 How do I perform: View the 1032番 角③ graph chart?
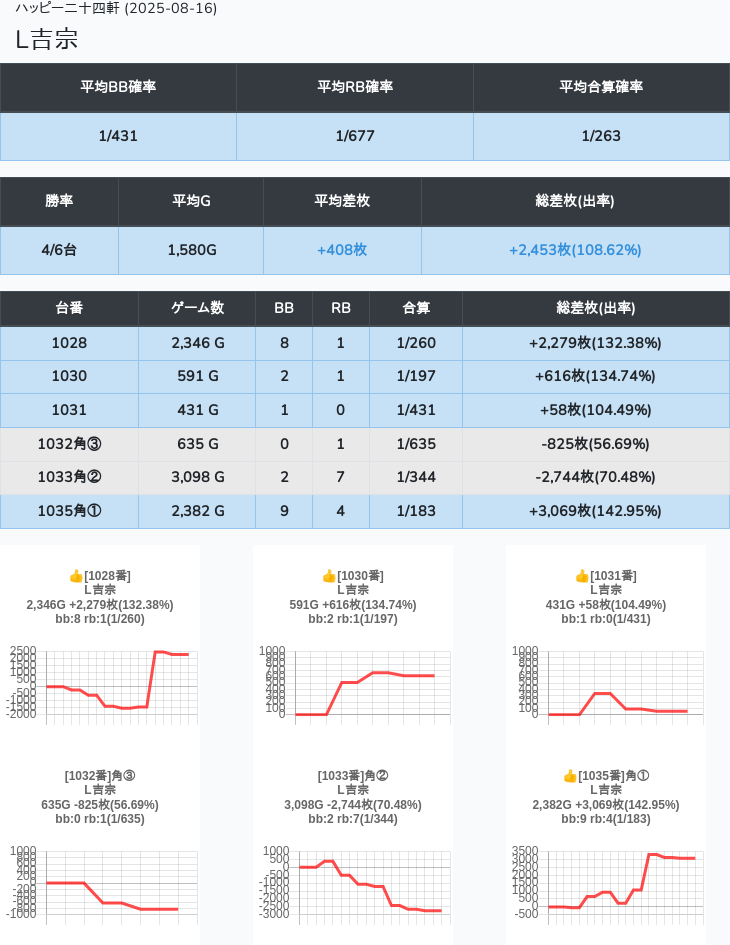[x=100, y=882]
